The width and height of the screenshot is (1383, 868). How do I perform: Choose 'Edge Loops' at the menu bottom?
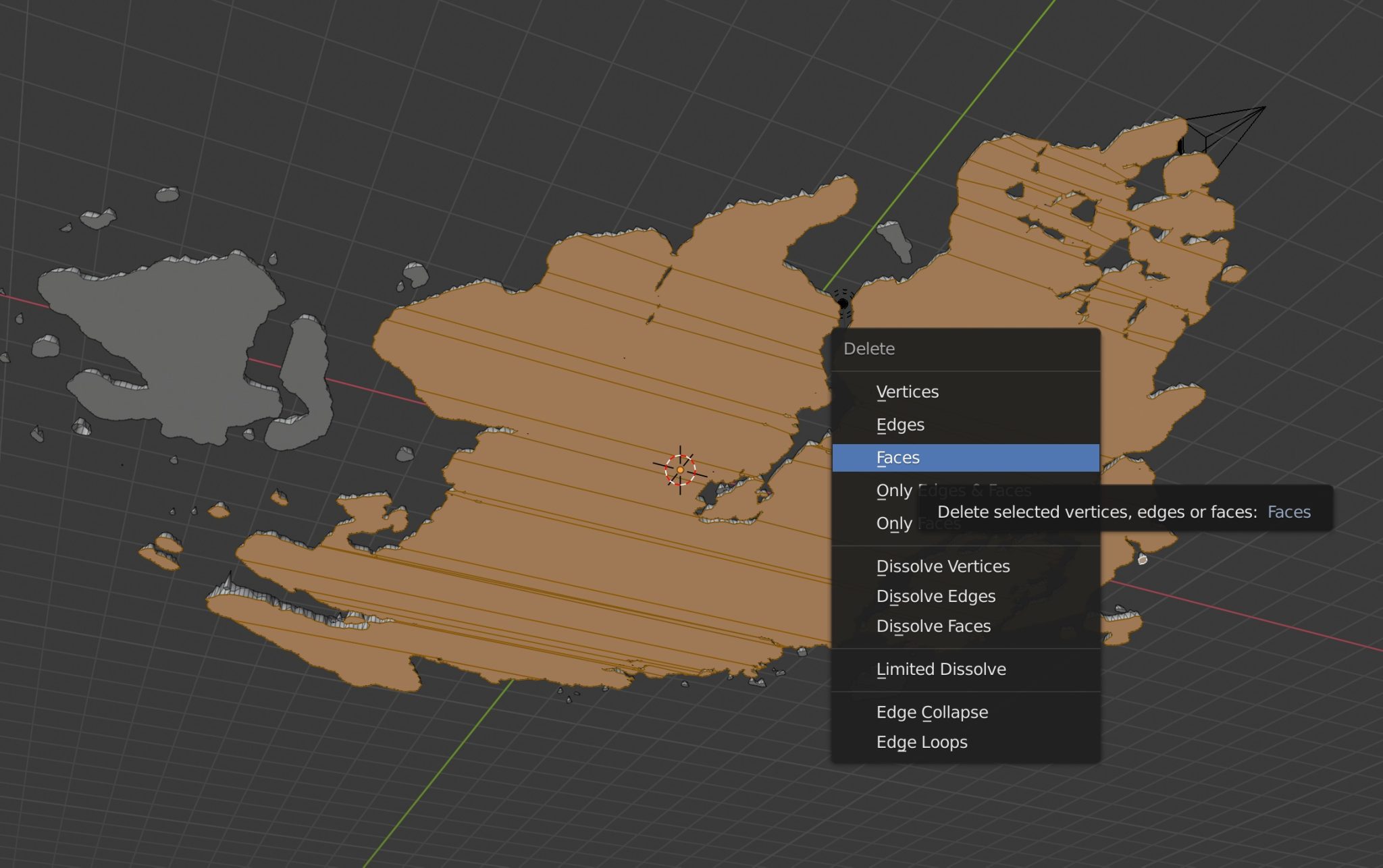(923, 742)
